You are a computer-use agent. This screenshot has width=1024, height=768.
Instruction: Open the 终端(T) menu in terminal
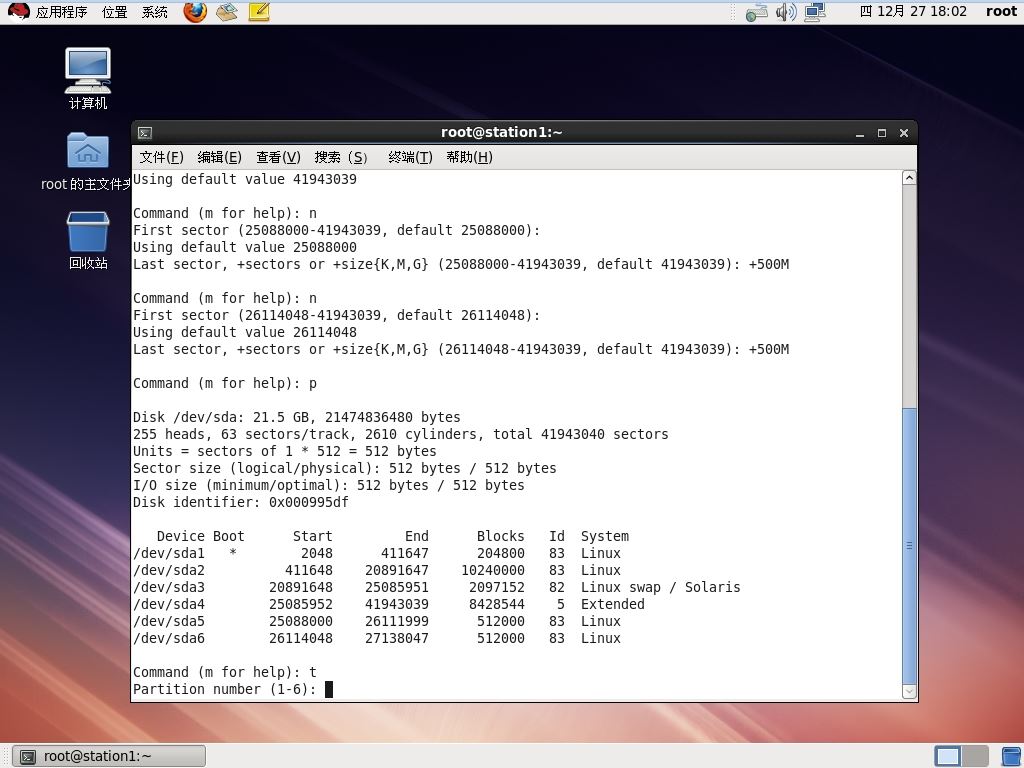point(410,157)
